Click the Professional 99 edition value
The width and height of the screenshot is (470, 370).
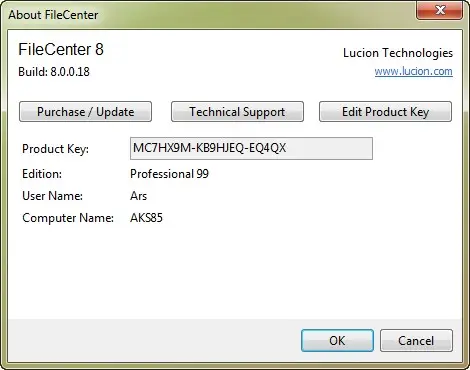[169, 174]
